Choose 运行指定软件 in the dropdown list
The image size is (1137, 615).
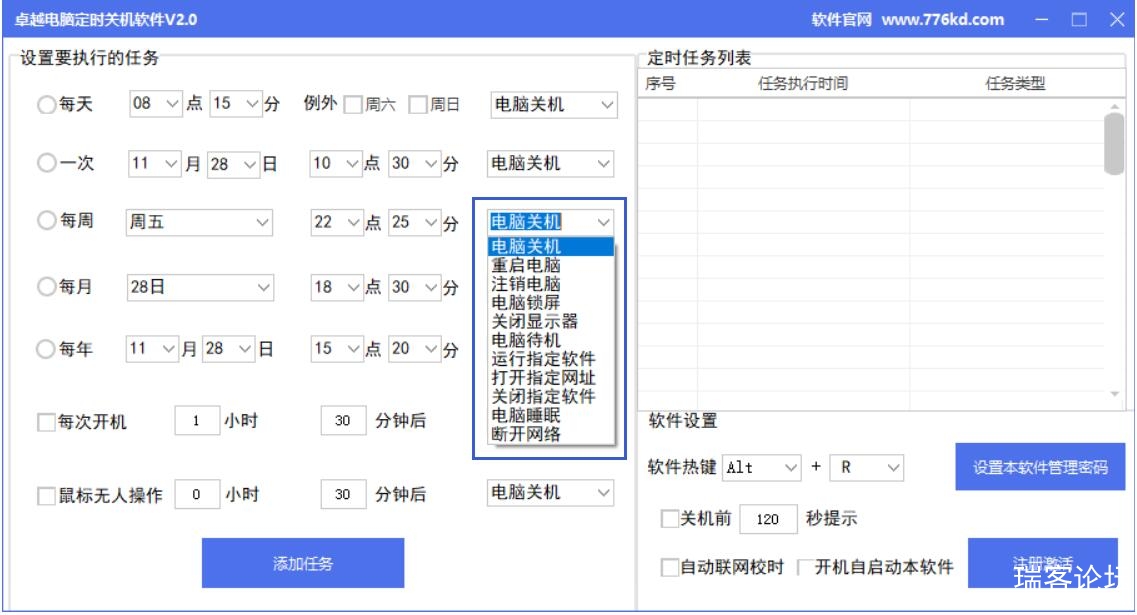click(x=551, y=360)
